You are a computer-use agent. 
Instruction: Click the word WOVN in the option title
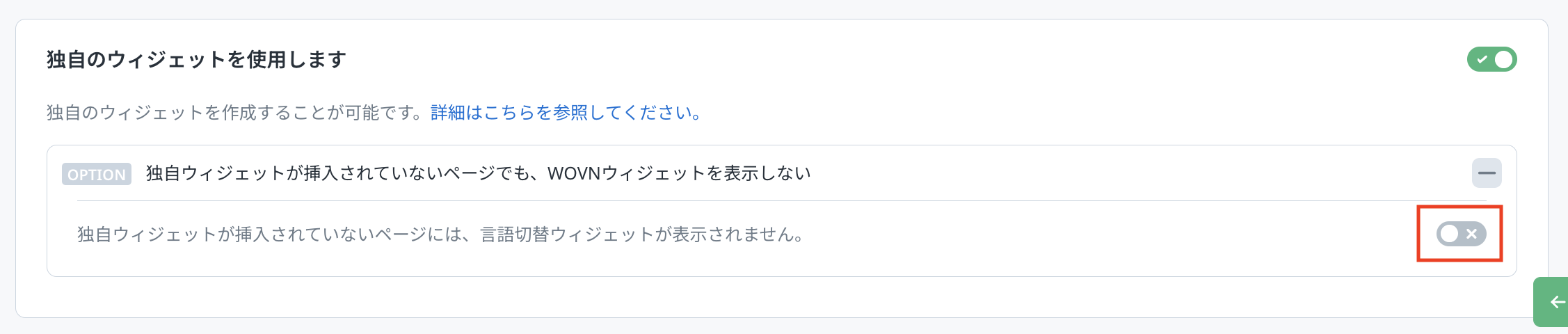(574, 173)
